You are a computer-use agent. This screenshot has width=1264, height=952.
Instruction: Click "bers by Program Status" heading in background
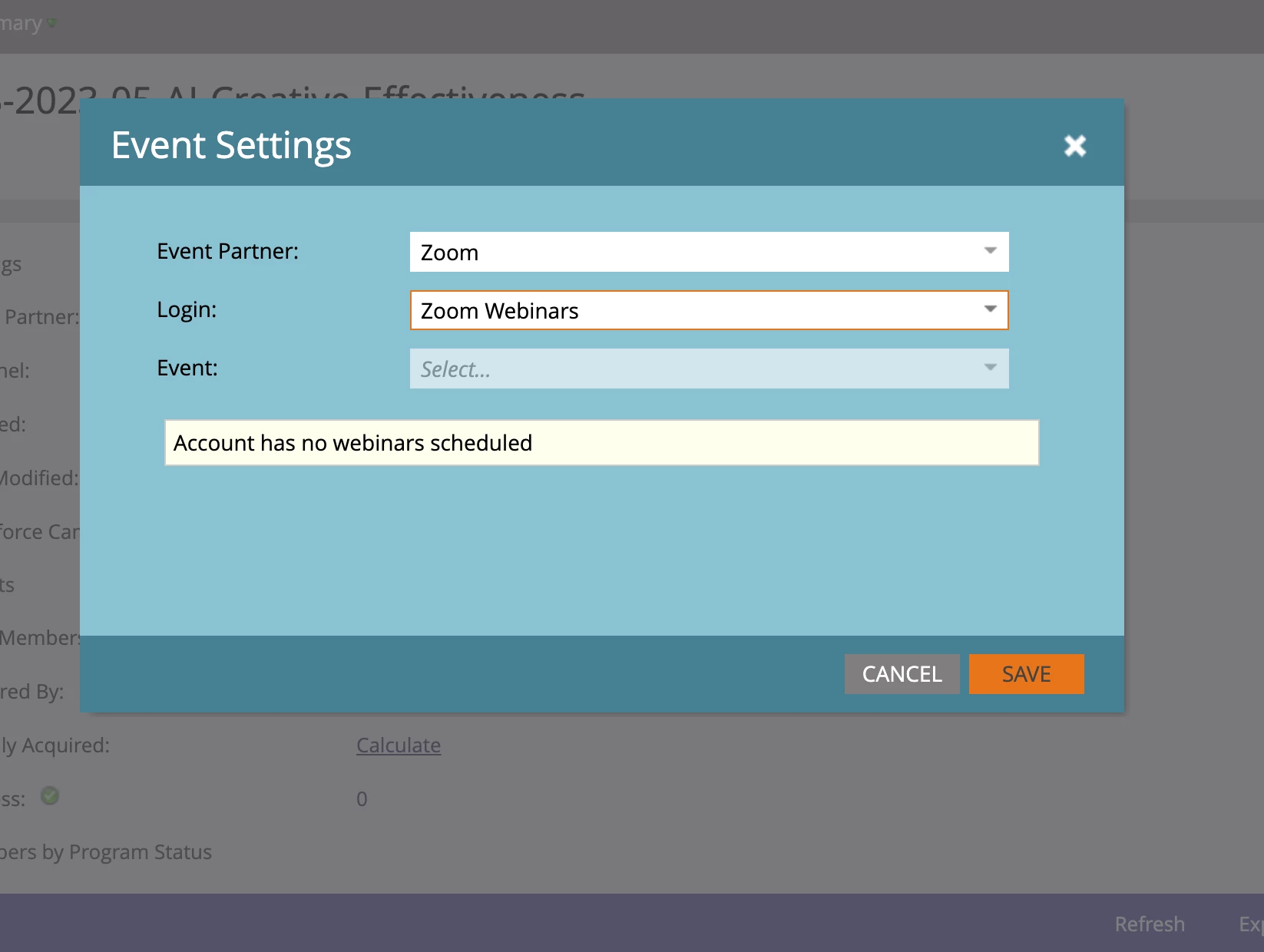point(106,852)
